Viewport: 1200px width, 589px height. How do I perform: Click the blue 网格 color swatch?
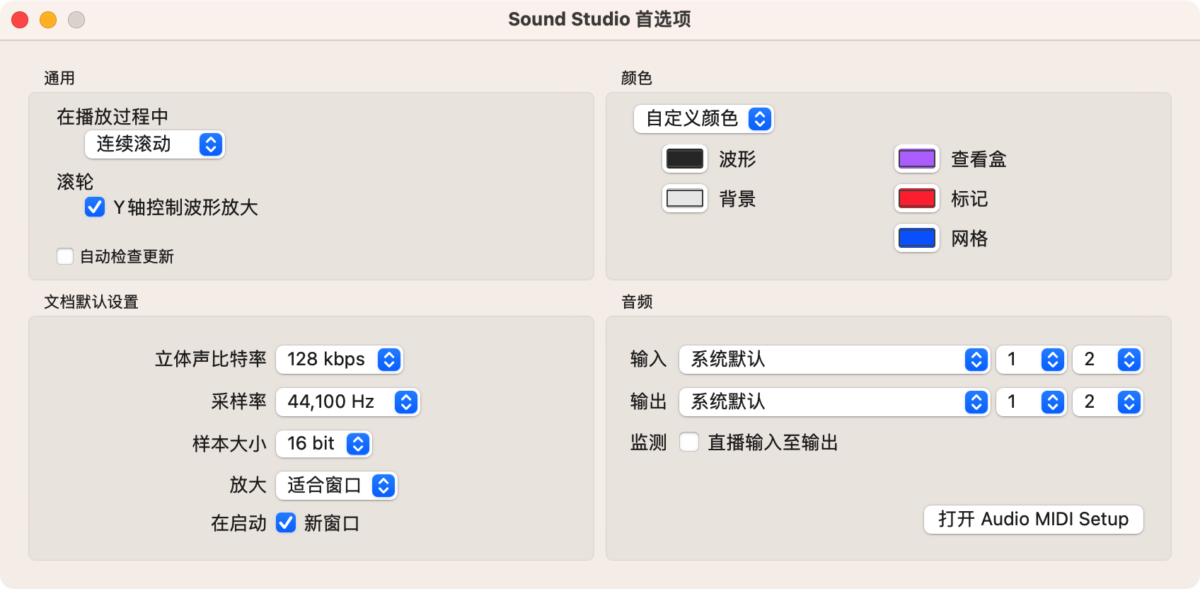(916, 239)
